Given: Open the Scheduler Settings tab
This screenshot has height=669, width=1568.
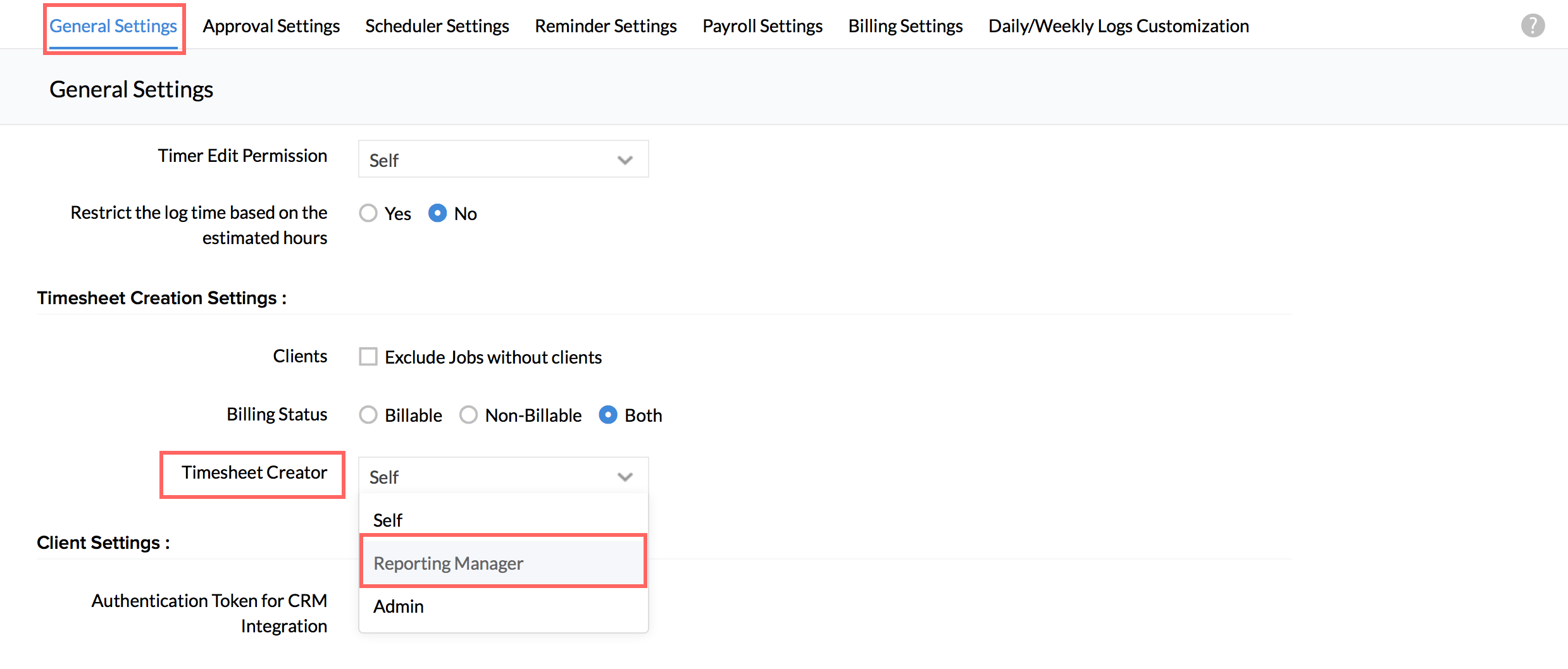Looking at the screenshot, I should click(x=437, y=26).
